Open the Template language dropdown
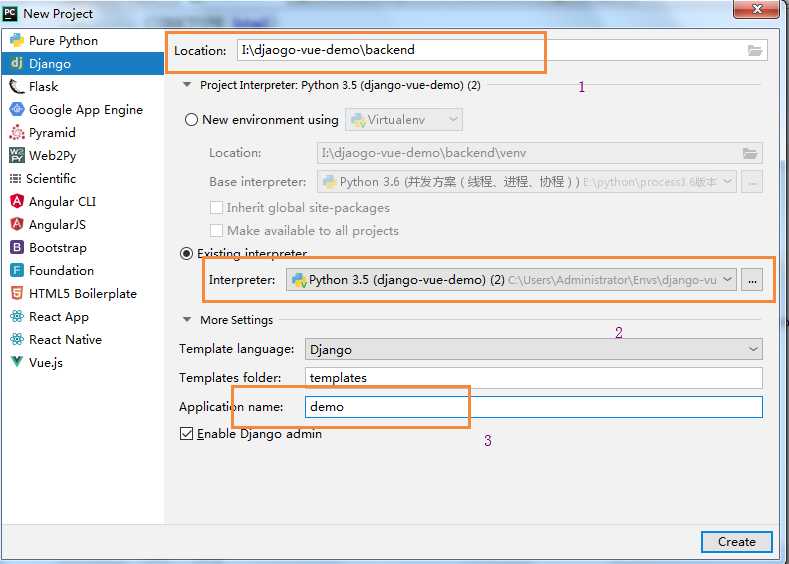 point(533,349)
